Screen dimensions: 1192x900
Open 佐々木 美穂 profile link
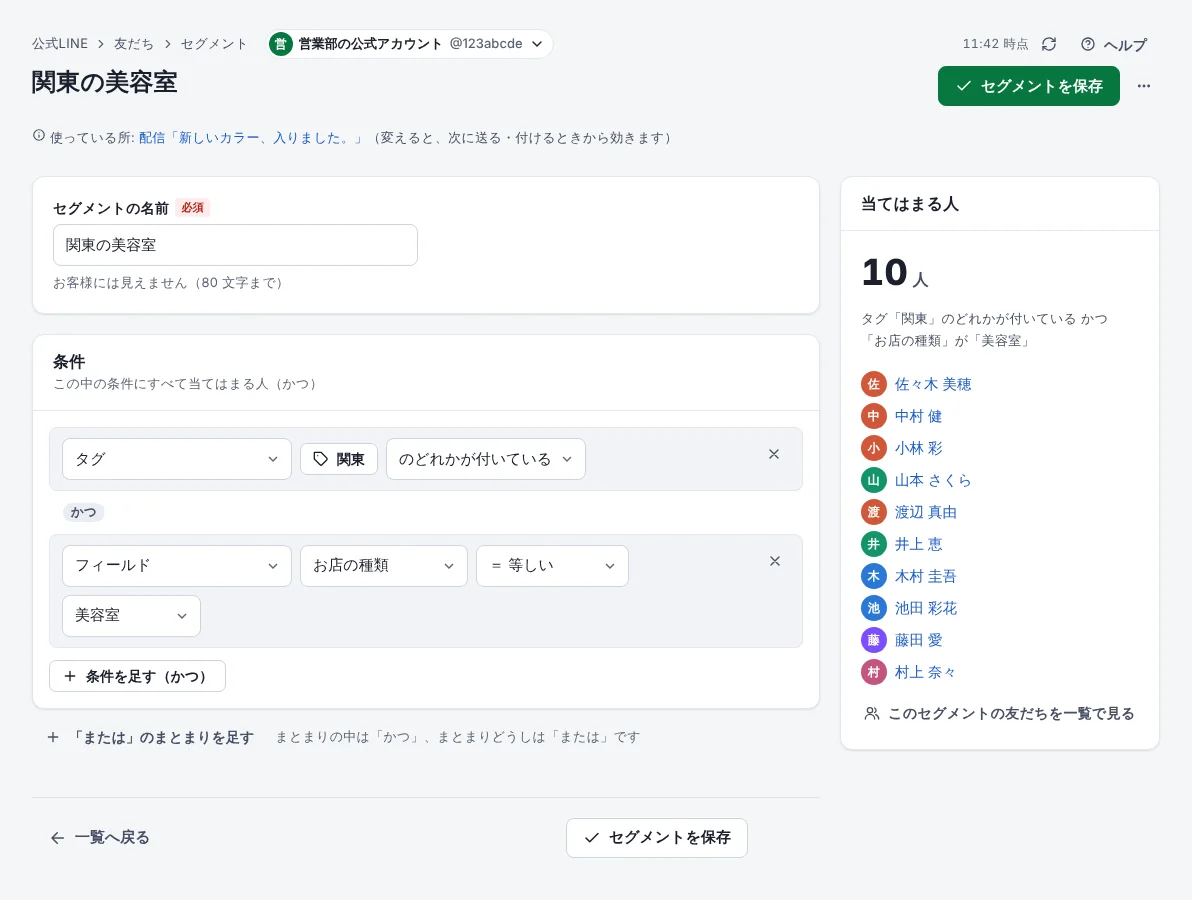(933, 385)
